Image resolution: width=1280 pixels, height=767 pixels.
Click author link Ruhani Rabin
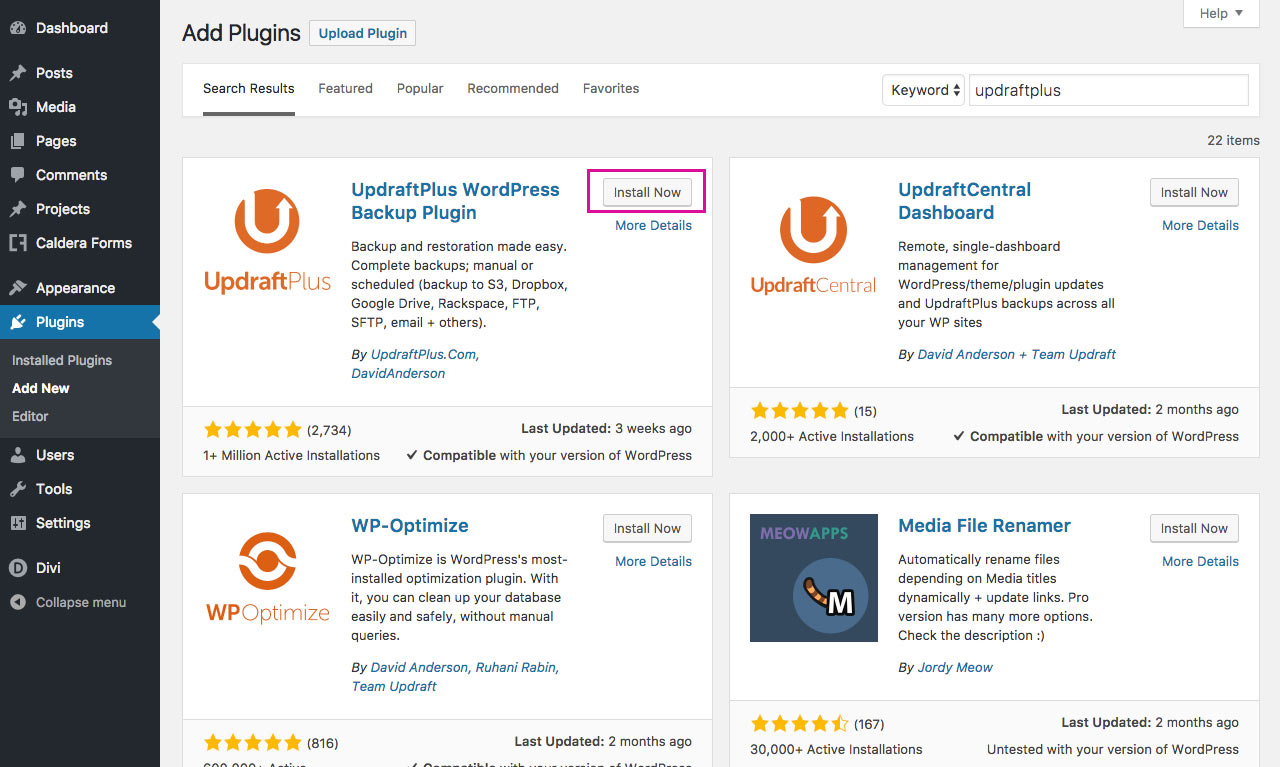517,668
